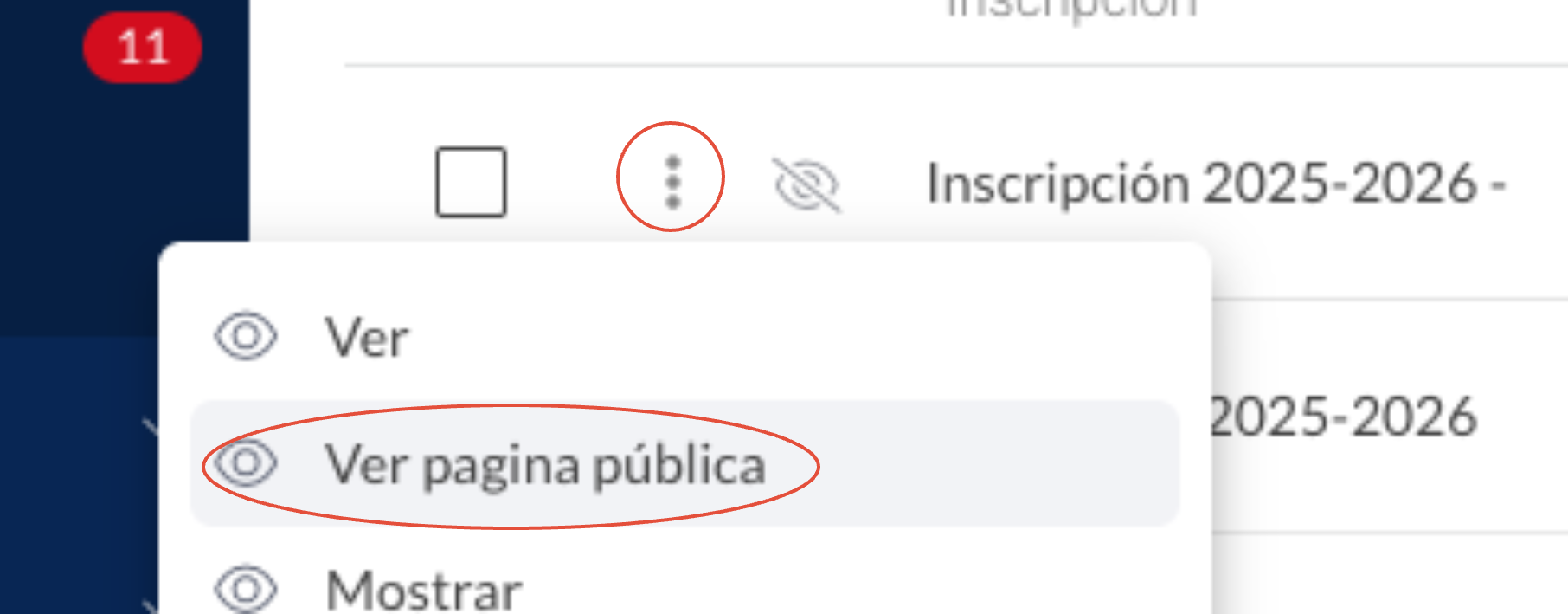Open the second row's 2025-2026 entry
Viewport: 1568px width, 614px height.
[1344, 417]
